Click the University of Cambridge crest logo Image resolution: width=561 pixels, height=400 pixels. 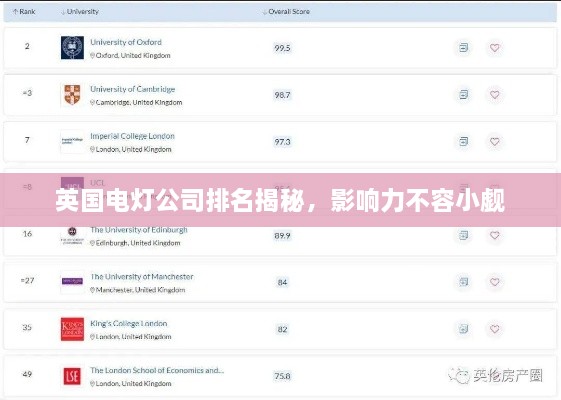pyautogui.click(x=72, y=95)
